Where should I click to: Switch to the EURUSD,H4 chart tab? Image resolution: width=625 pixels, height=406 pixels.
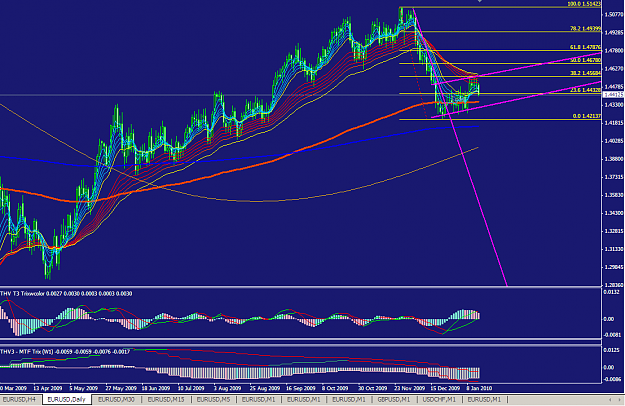[x=19, y=399]
